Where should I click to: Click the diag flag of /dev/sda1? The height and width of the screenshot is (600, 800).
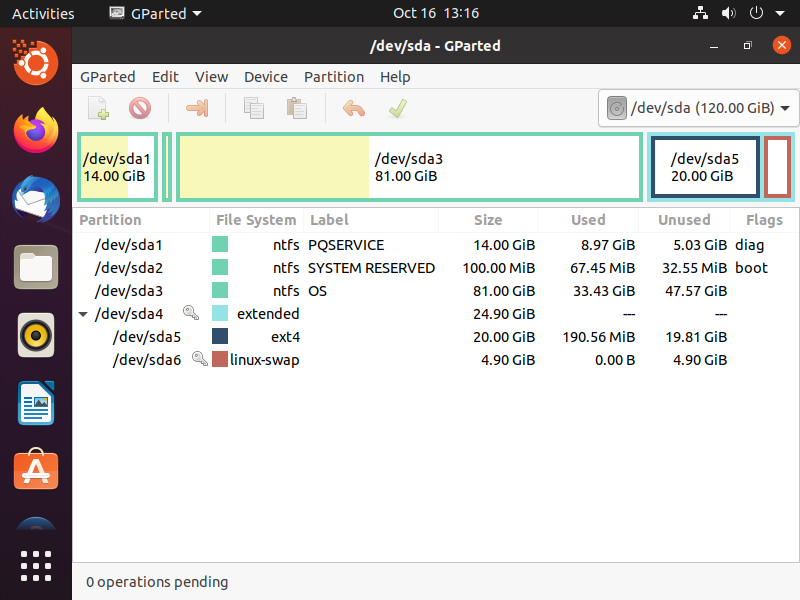click(749, 245)
